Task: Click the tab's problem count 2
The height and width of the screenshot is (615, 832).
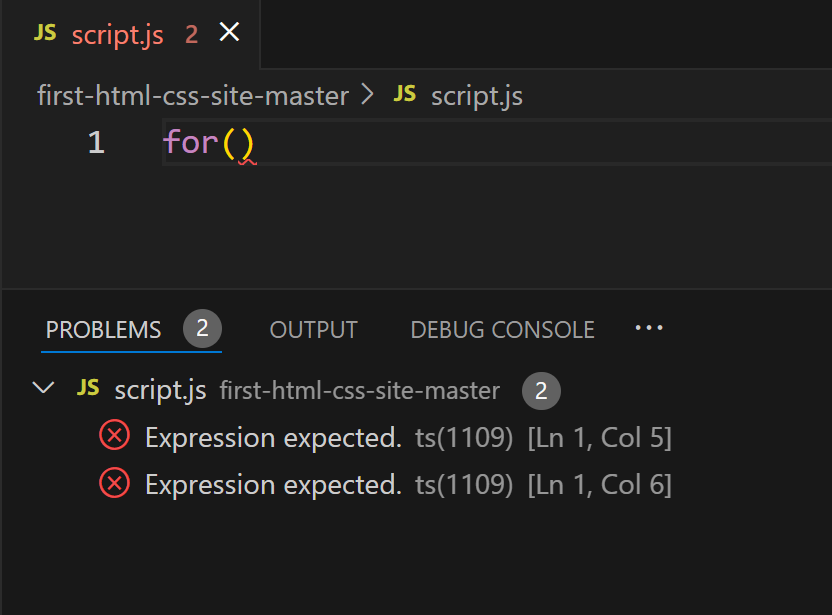Action: coord(192,35)
